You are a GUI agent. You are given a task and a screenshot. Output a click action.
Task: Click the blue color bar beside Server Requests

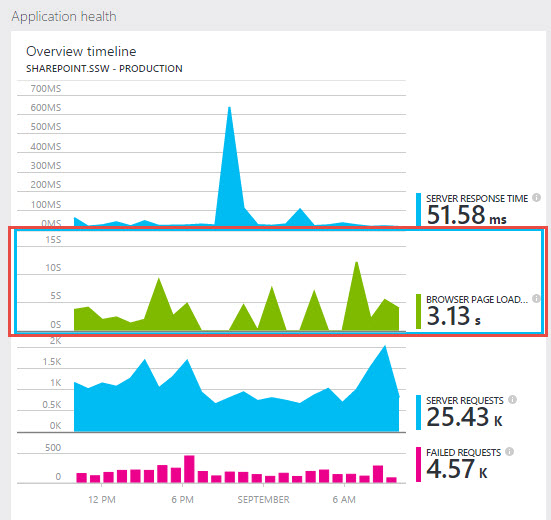click(x=418, y=412)
